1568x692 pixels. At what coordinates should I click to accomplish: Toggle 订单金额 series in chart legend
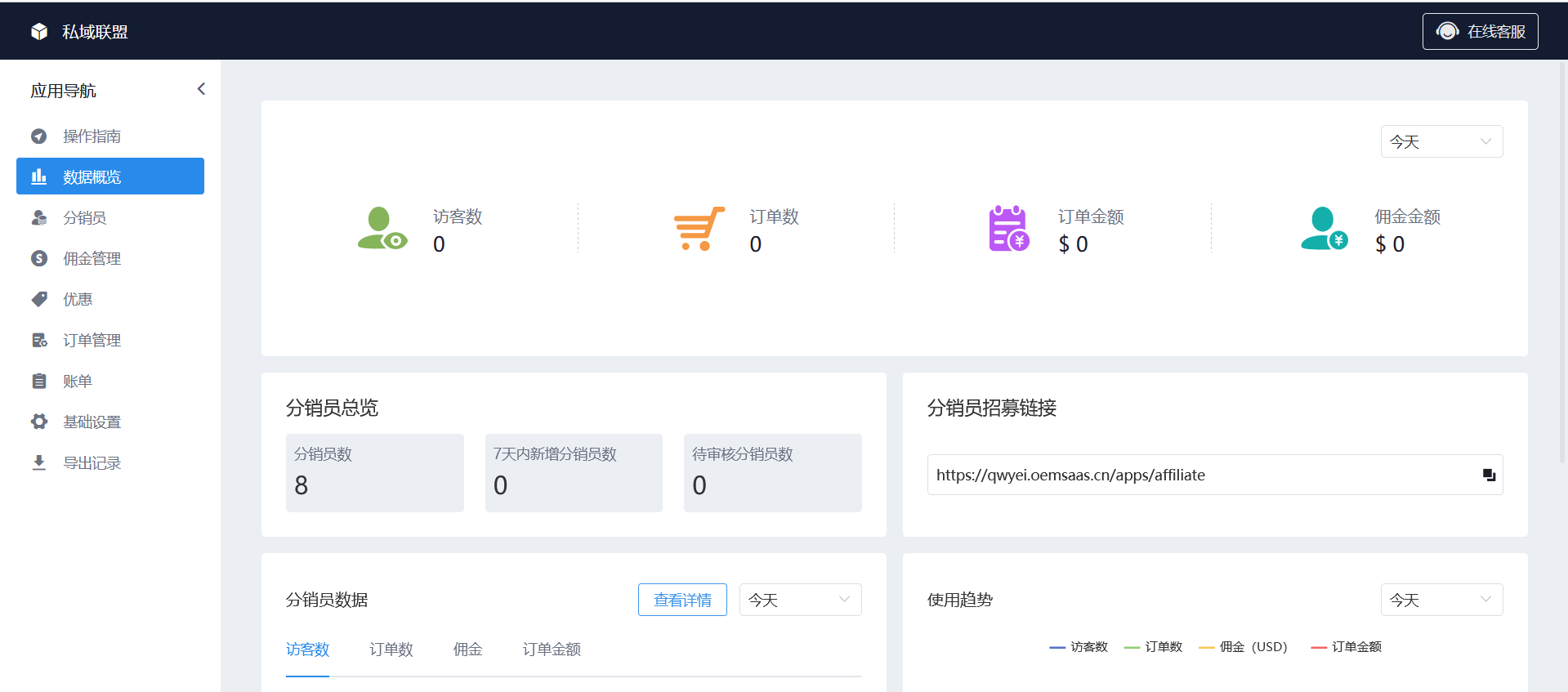coord(1347,647)
